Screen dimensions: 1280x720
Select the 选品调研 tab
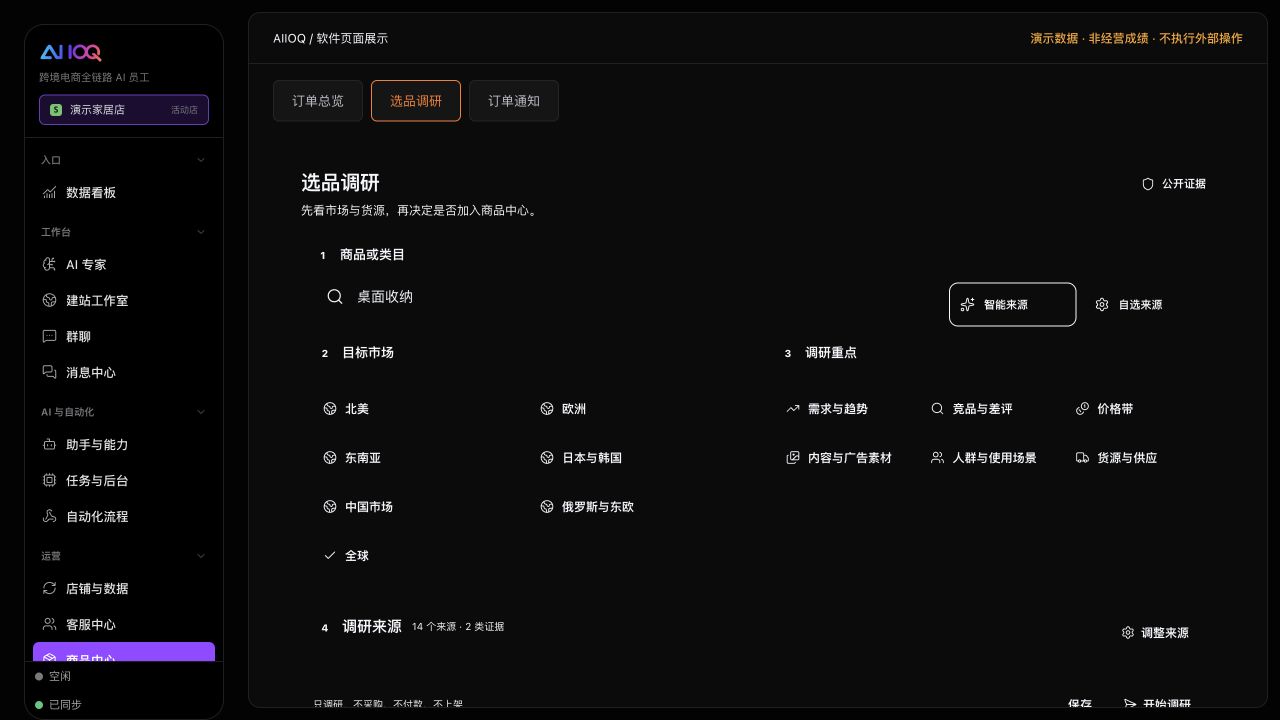pos(416,101)
